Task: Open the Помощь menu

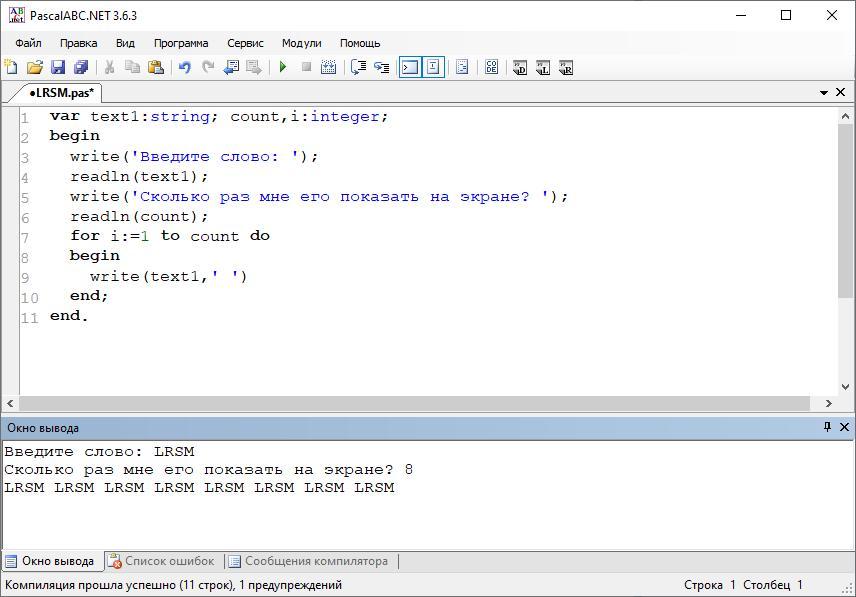Action: point(360,43)
